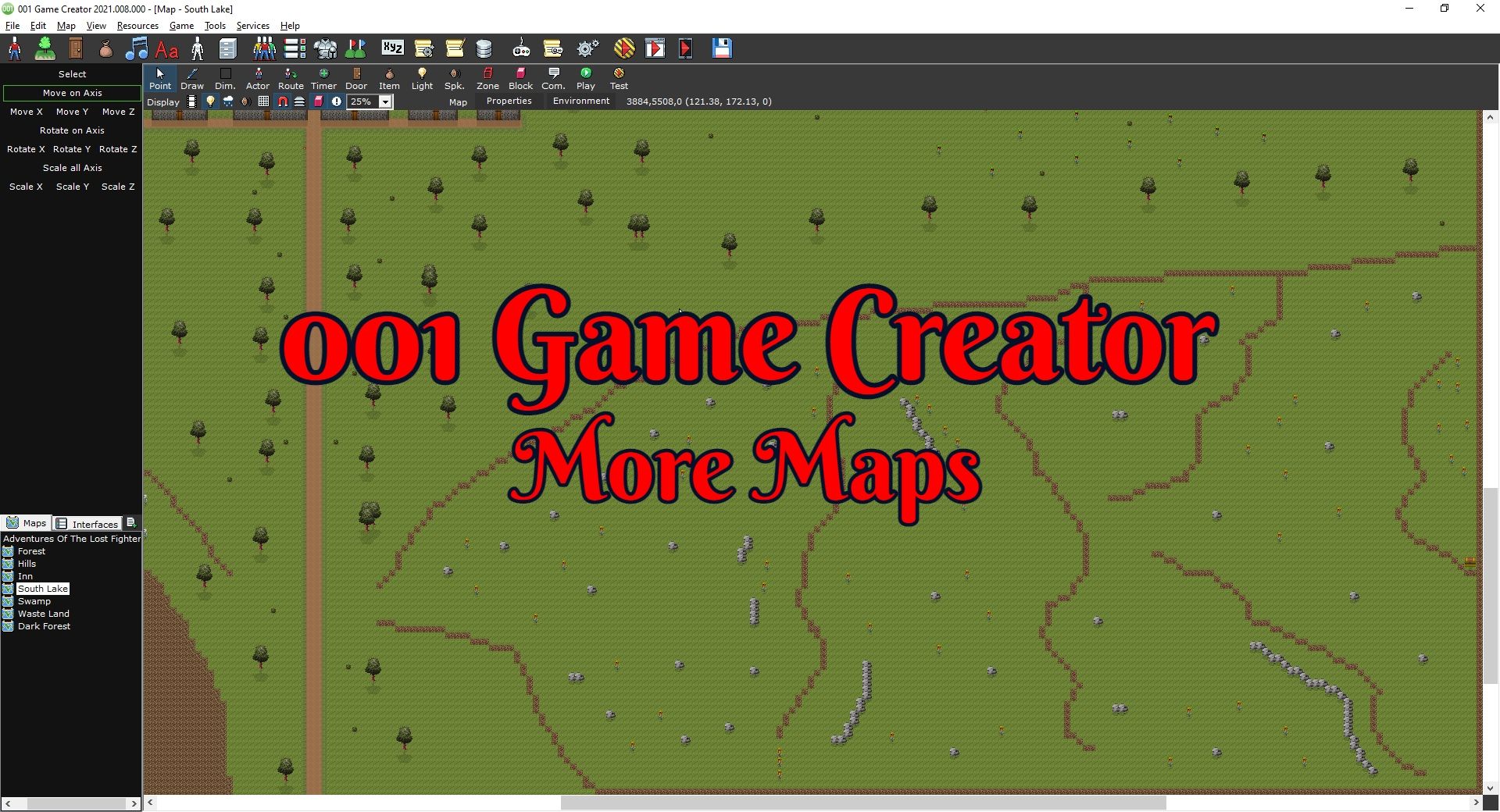The image size is (1500, 812).
Task: Select the Com. comment tool
Action: click(553, 79)
